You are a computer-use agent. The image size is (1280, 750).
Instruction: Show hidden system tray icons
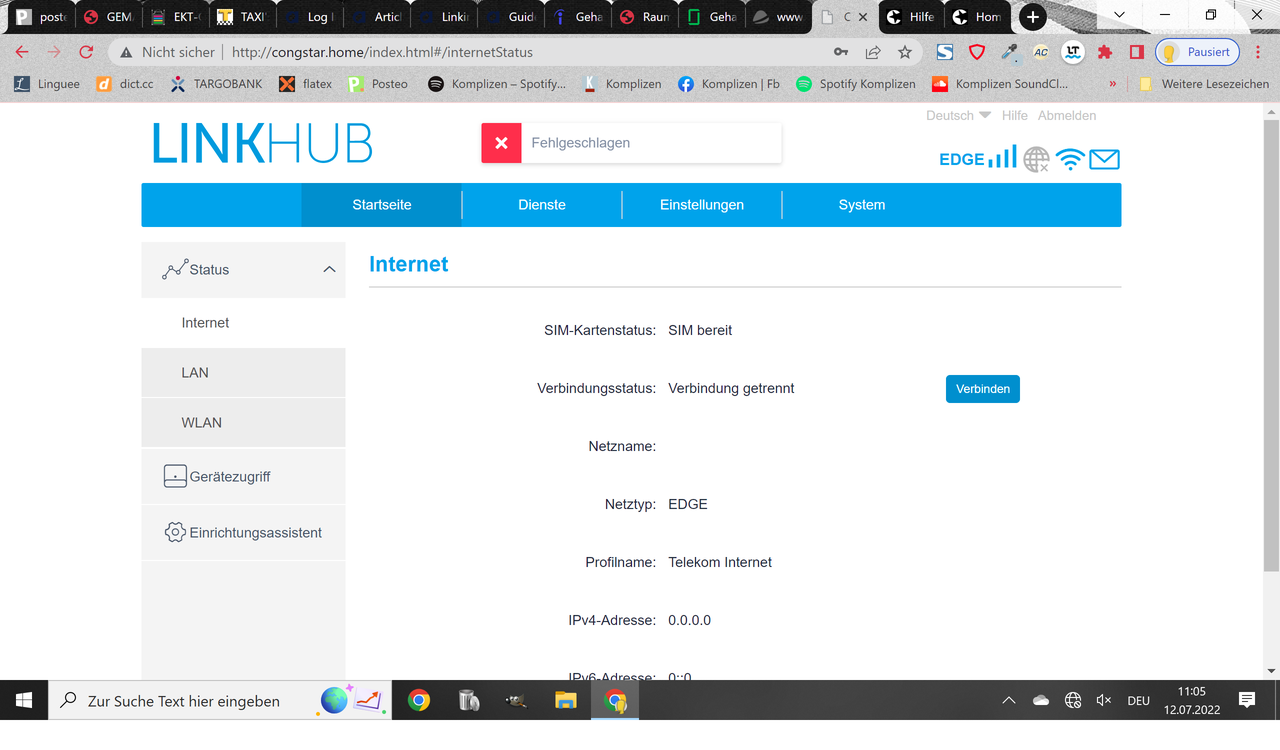tap(1008, 701)
